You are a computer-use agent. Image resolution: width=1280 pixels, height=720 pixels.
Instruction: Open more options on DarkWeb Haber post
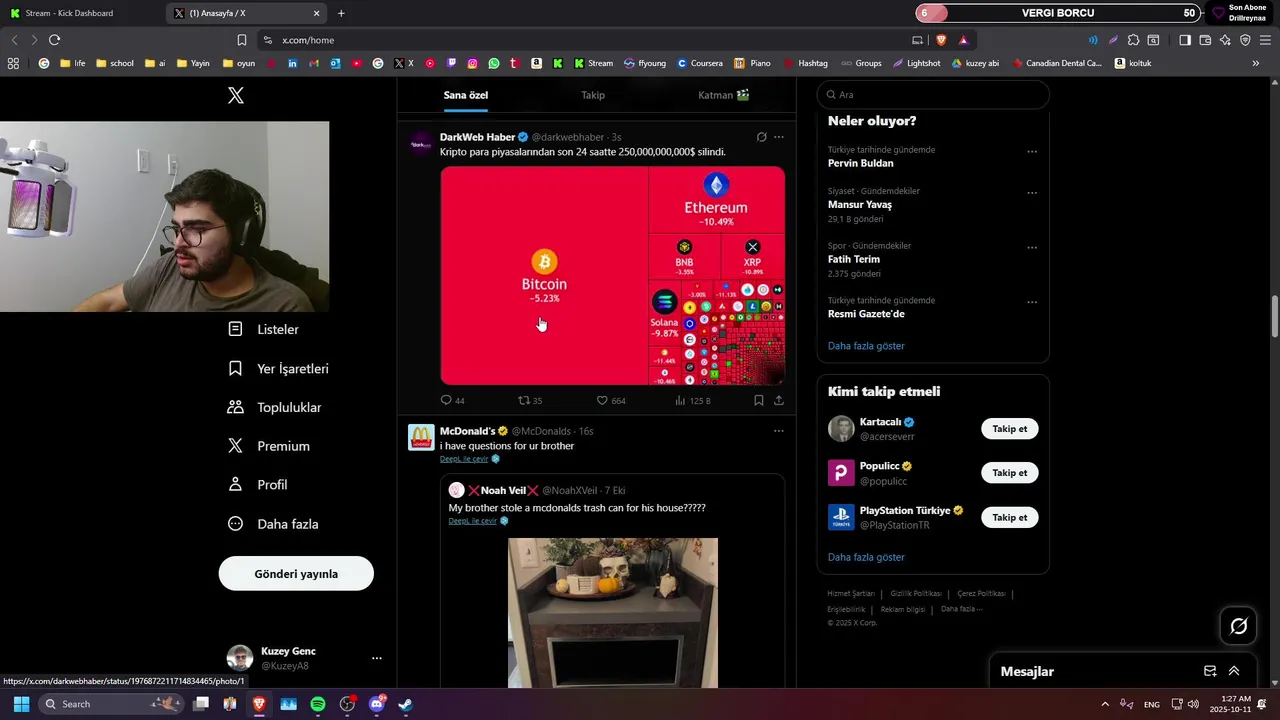[x=779, y=137]
